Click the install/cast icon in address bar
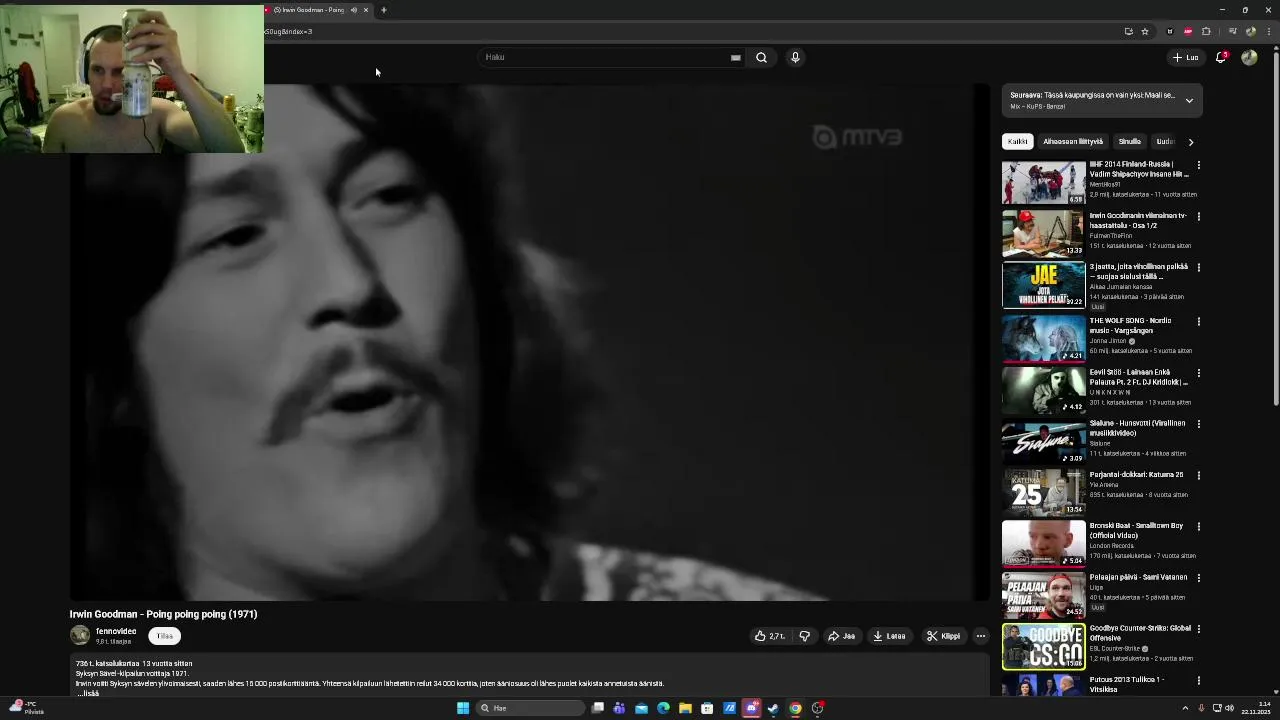Image resolution: width=1280 pixels, height=720 pixels. [1129, 31]
